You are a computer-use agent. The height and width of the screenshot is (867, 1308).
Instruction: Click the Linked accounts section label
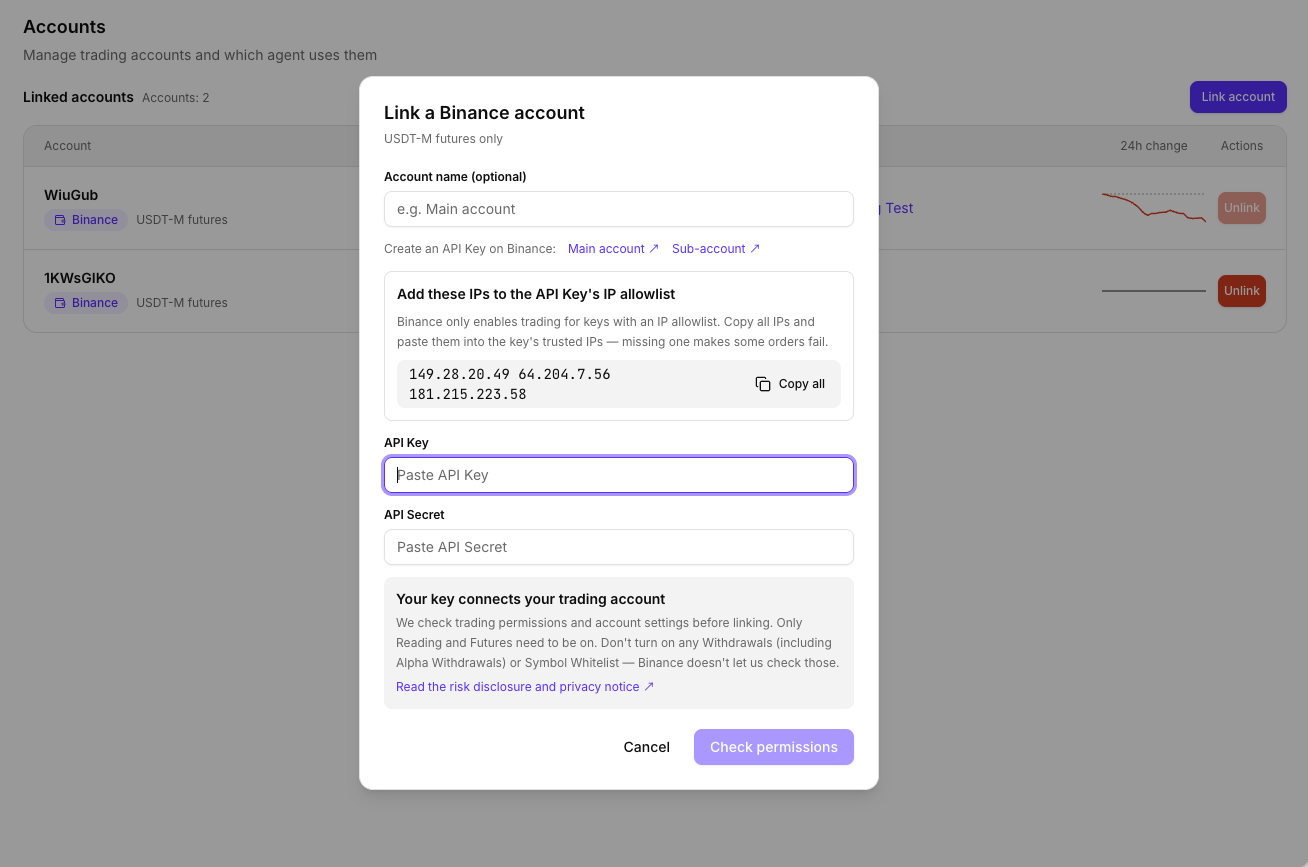(78, 97)
